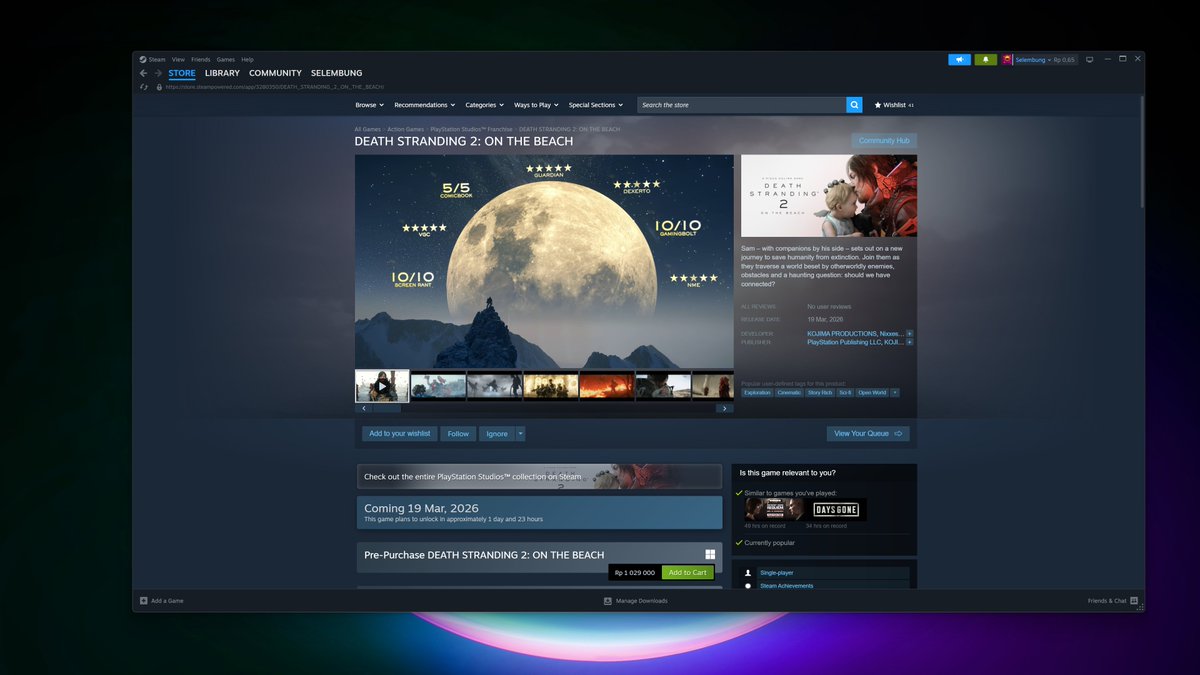Click the Follow button
Screen dimensions: 1200x675
coord(458,434)
